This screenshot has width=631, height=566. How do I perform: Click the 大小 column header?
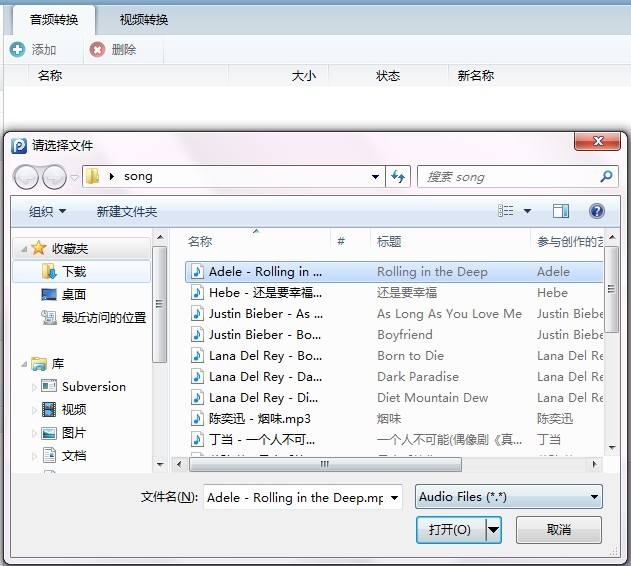304,75
